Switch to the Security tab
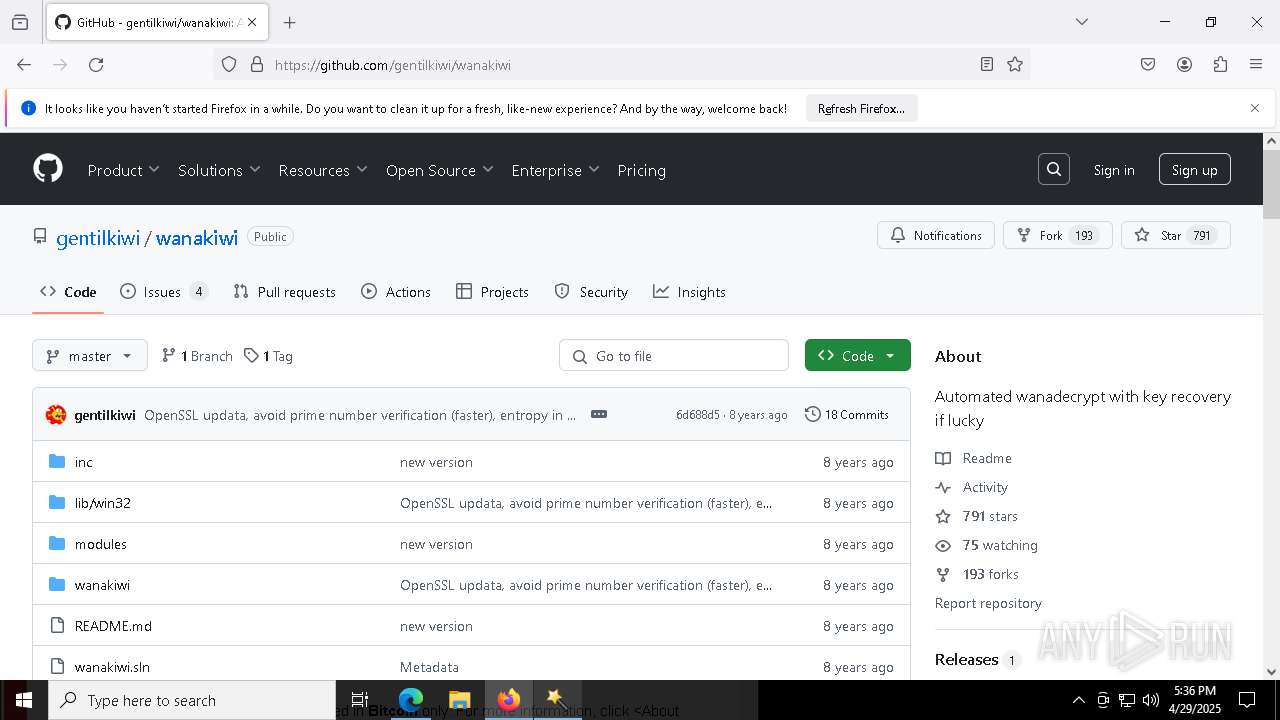The width and height of the screenshot is (1280, 720). (x=591, y=292)
